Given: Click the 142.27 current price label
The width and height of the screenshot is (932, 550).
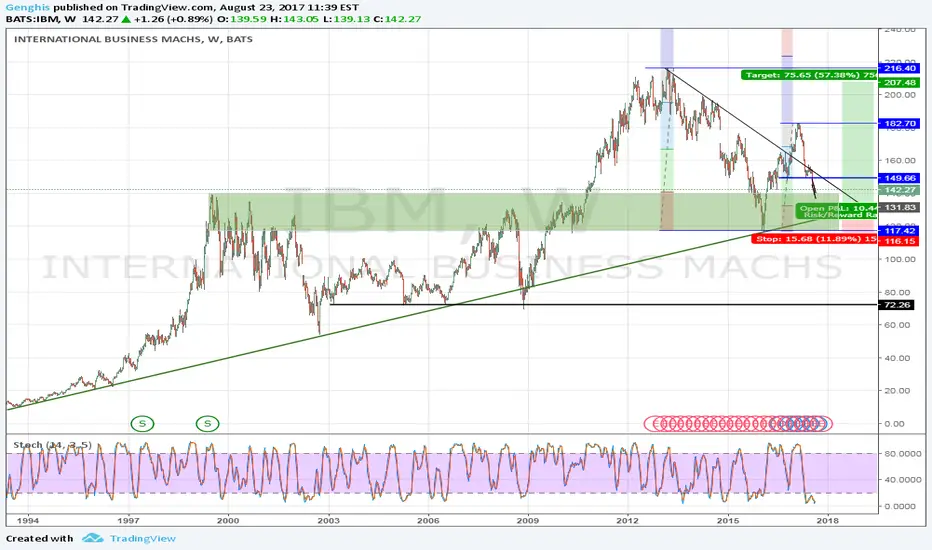Looking at the screenshot, I should tap(899, 190).
